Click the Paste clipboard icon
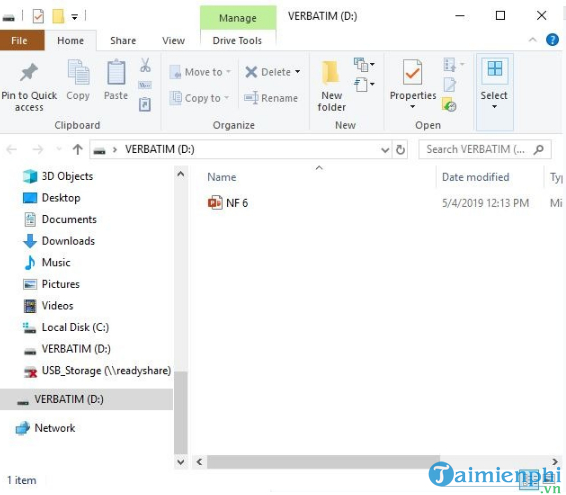566x495 pixels. click(116, 72)
